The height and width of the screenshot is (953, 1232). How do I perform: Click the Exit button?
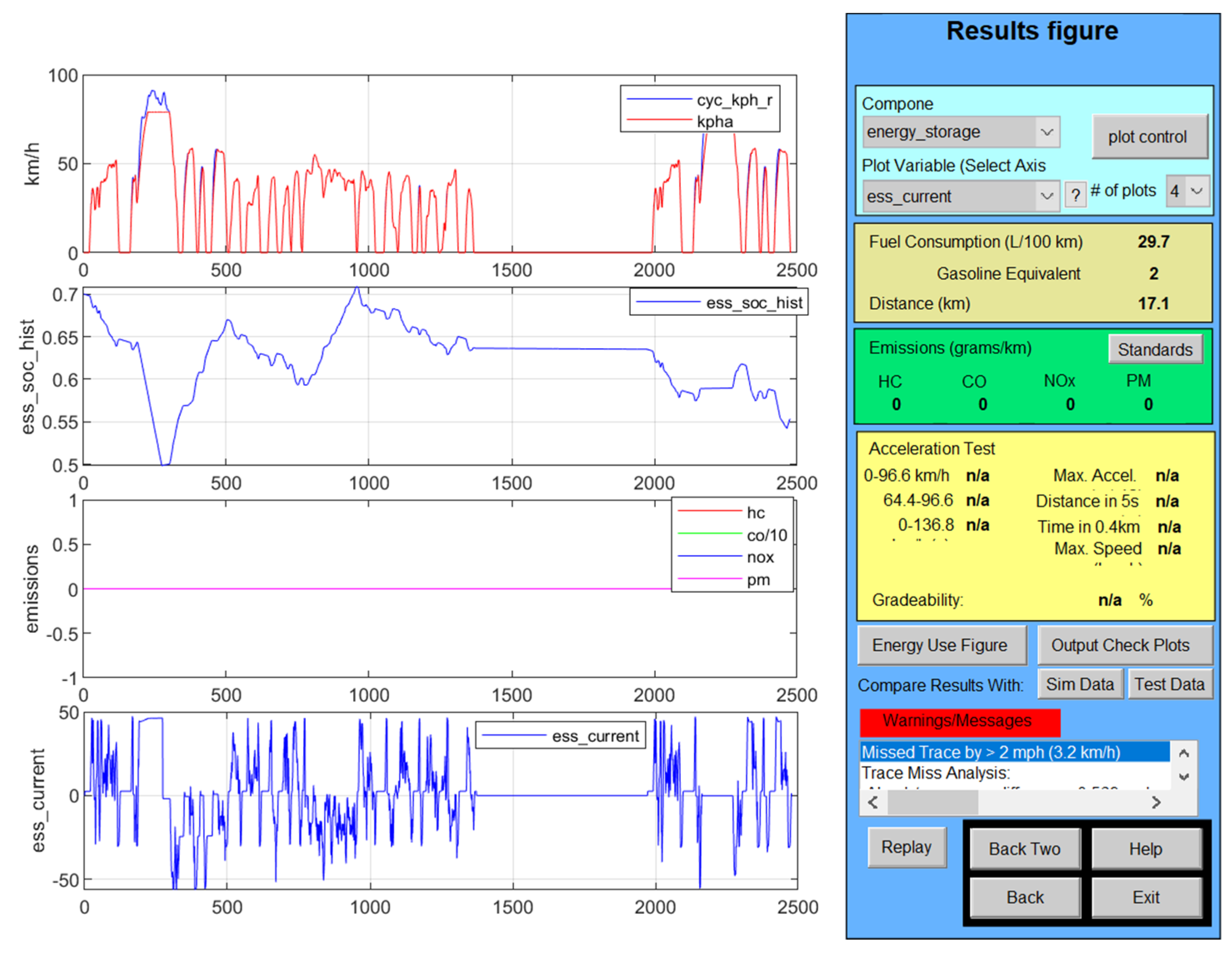point(1146,897)
